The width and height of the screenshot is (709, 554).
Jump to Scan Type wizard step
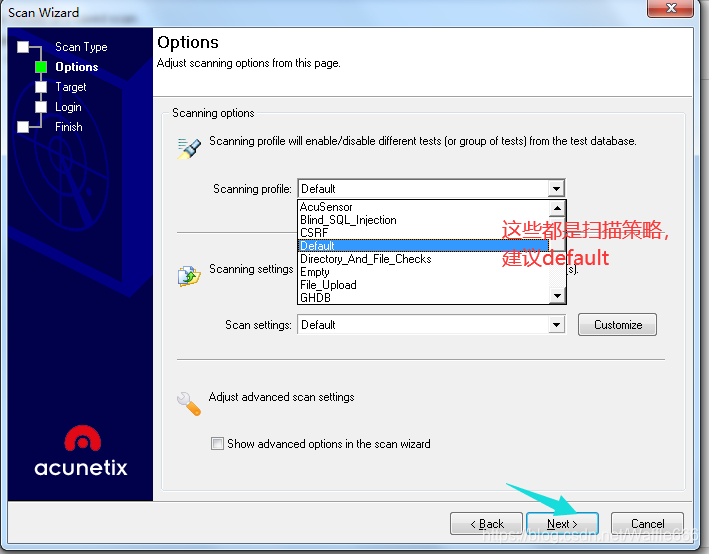81,47
